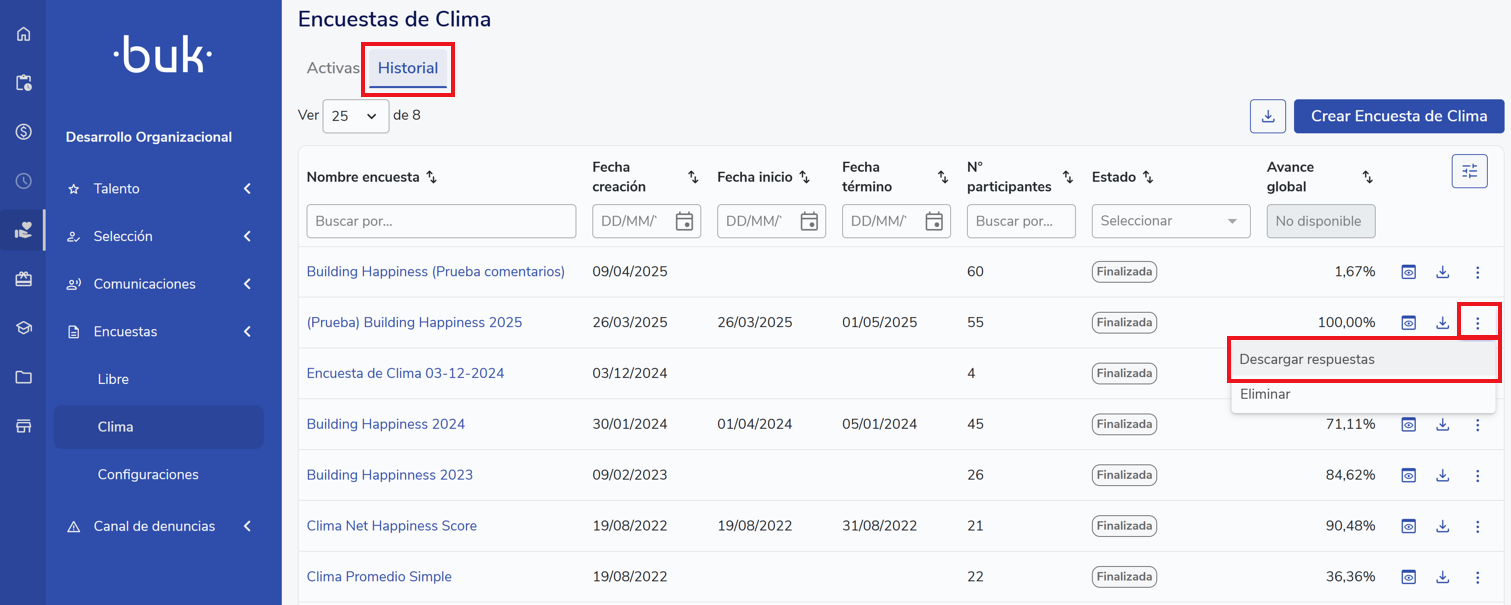Click the Nombre encuesta search field
This screenshot has width=1511, height=605.
tap(441, 221)
